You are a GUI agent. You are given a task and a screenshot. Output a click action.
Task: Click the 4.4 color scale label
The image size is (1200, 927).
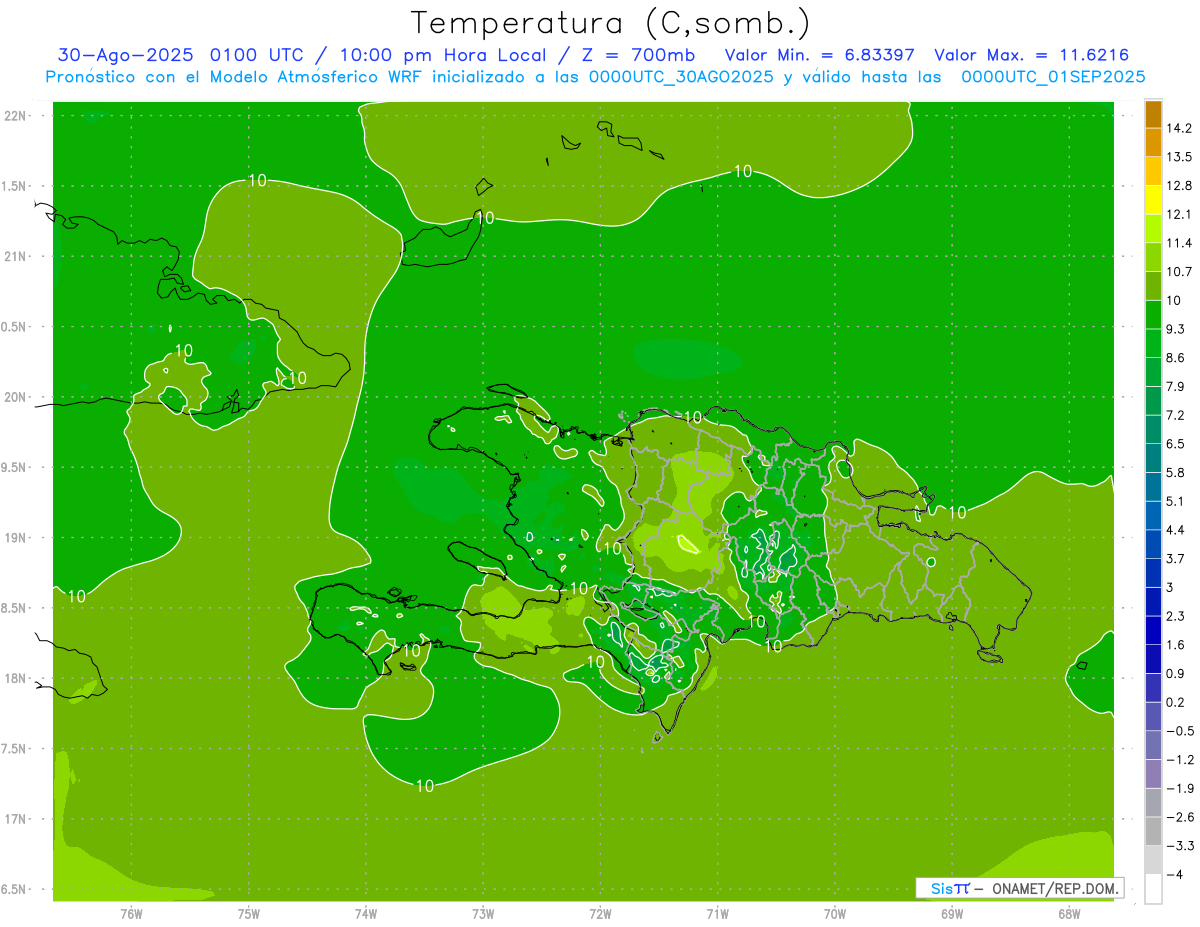(1175, 530)
